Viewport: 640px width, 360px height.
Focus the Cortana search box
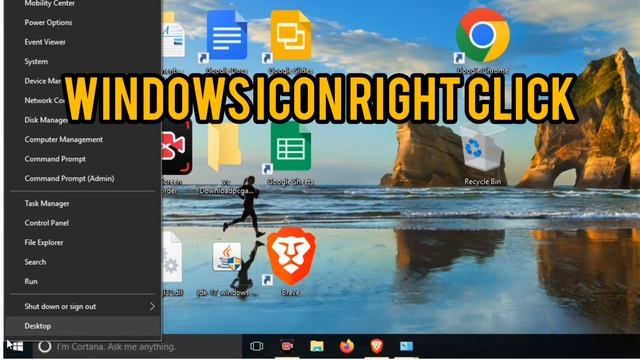(x=138, y=347)
